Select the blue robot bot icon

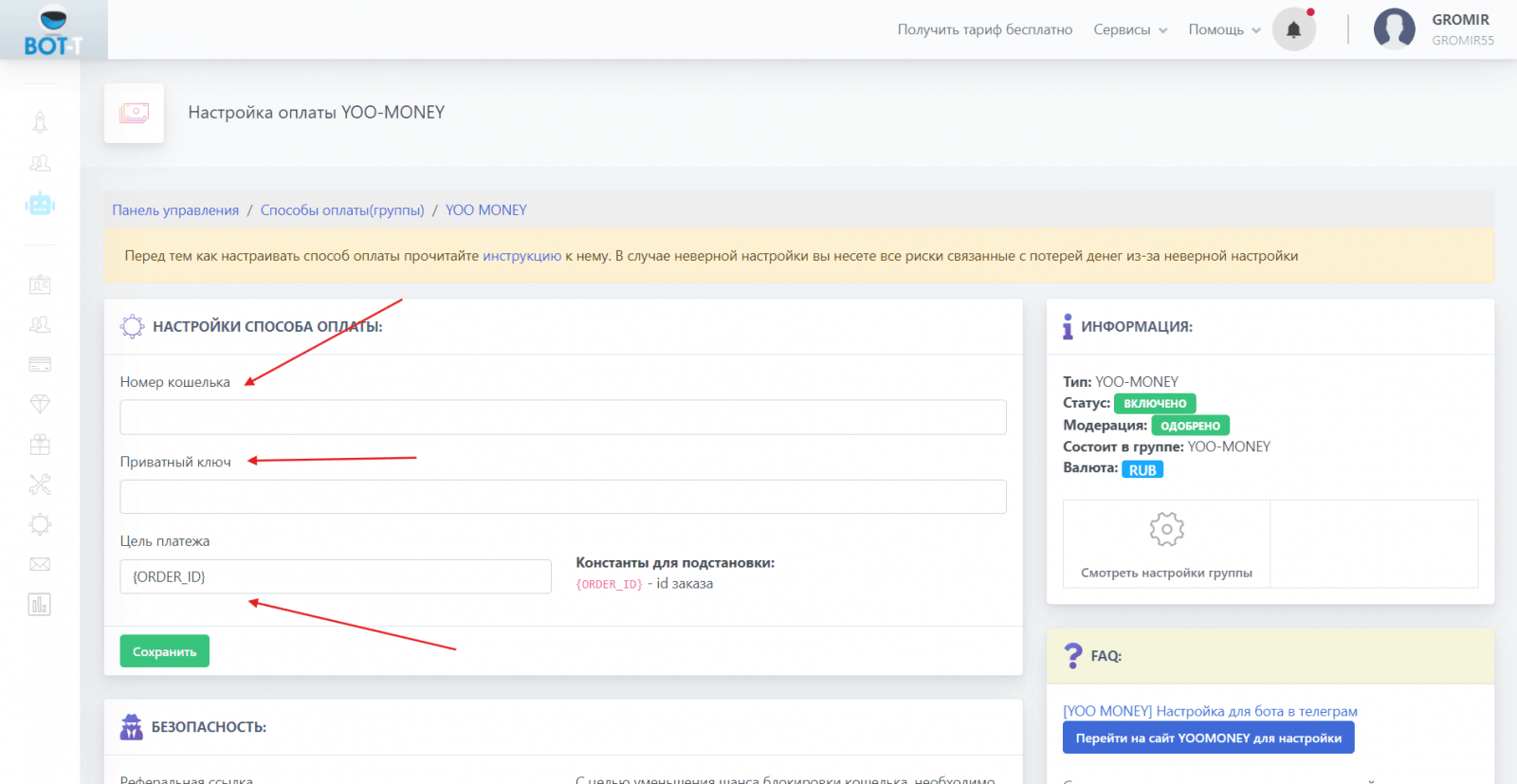point(40,203)
